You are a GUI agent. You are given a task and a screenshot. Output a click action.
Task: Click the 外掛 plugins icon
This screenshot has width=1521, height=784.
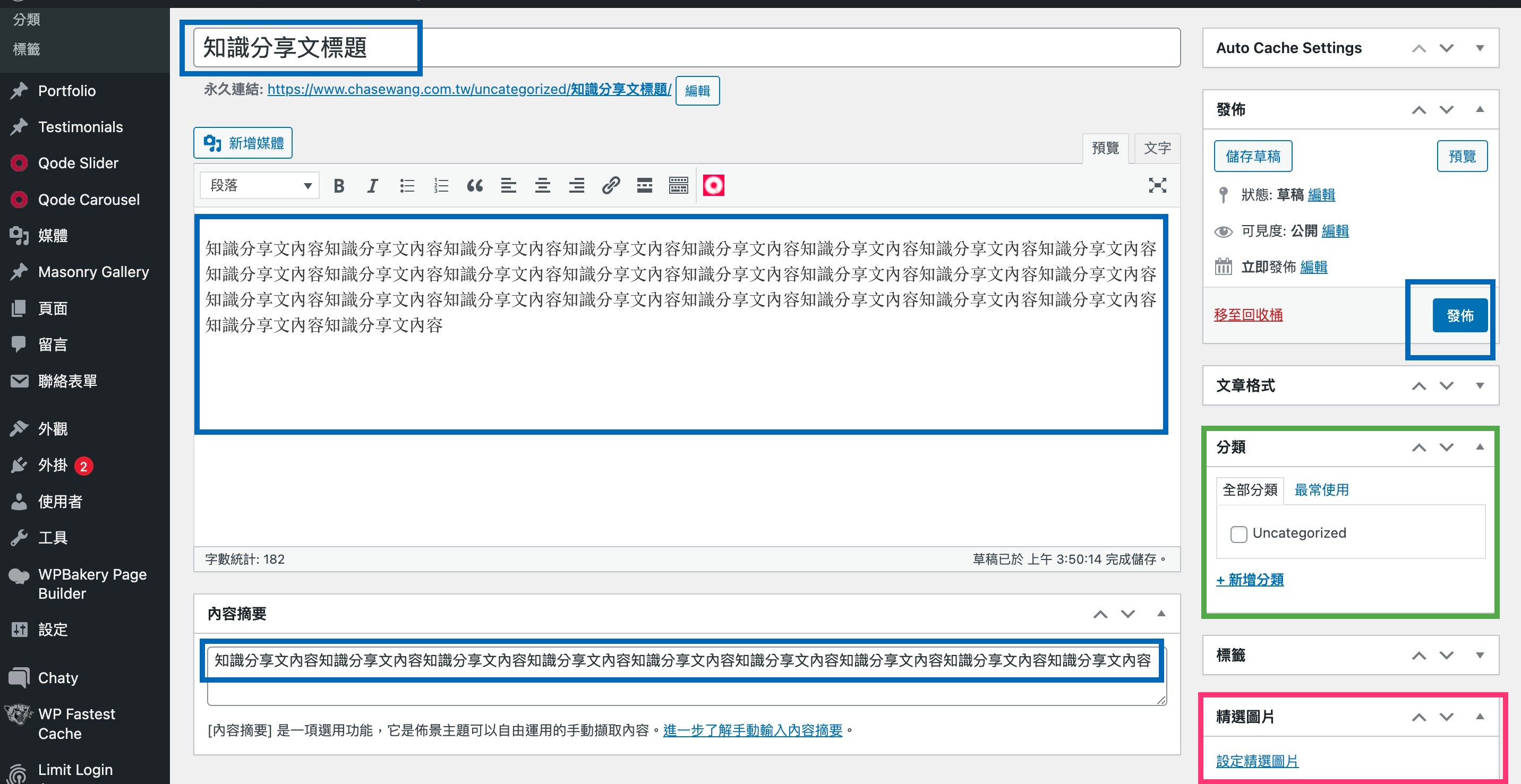point(19,465)
